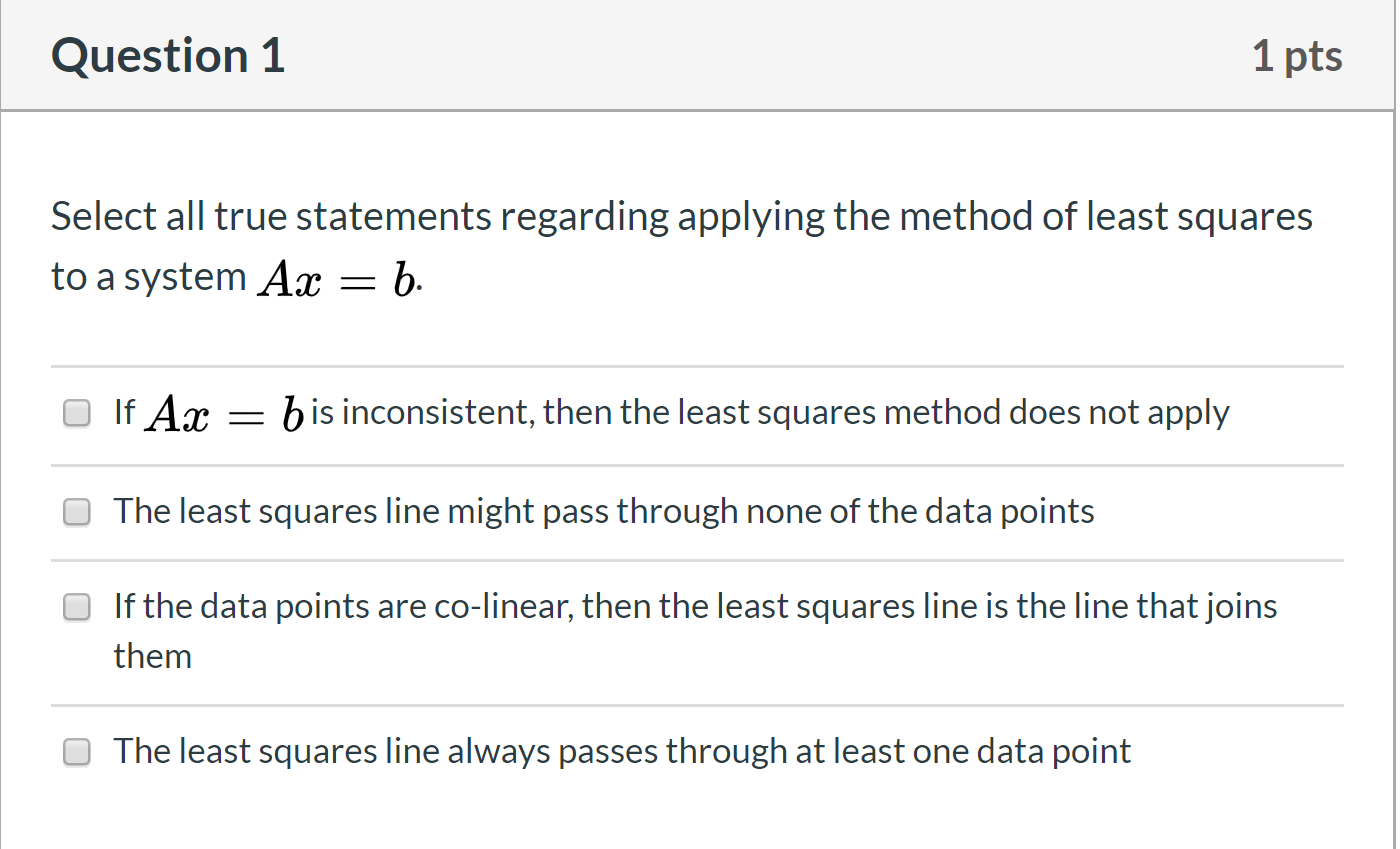Click the Question 1 header
1400x849 pixels.
tap(167, 55)
